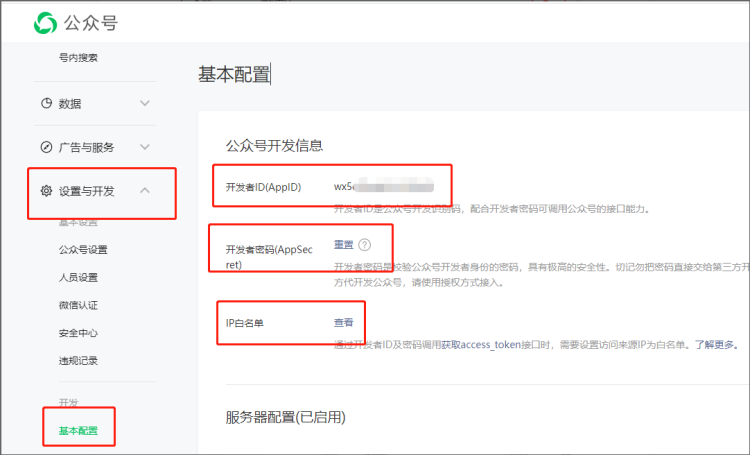Click the 数据 clock icon in sidebar
The width and height of the screenshot is (750, 455).
(46, 103)
